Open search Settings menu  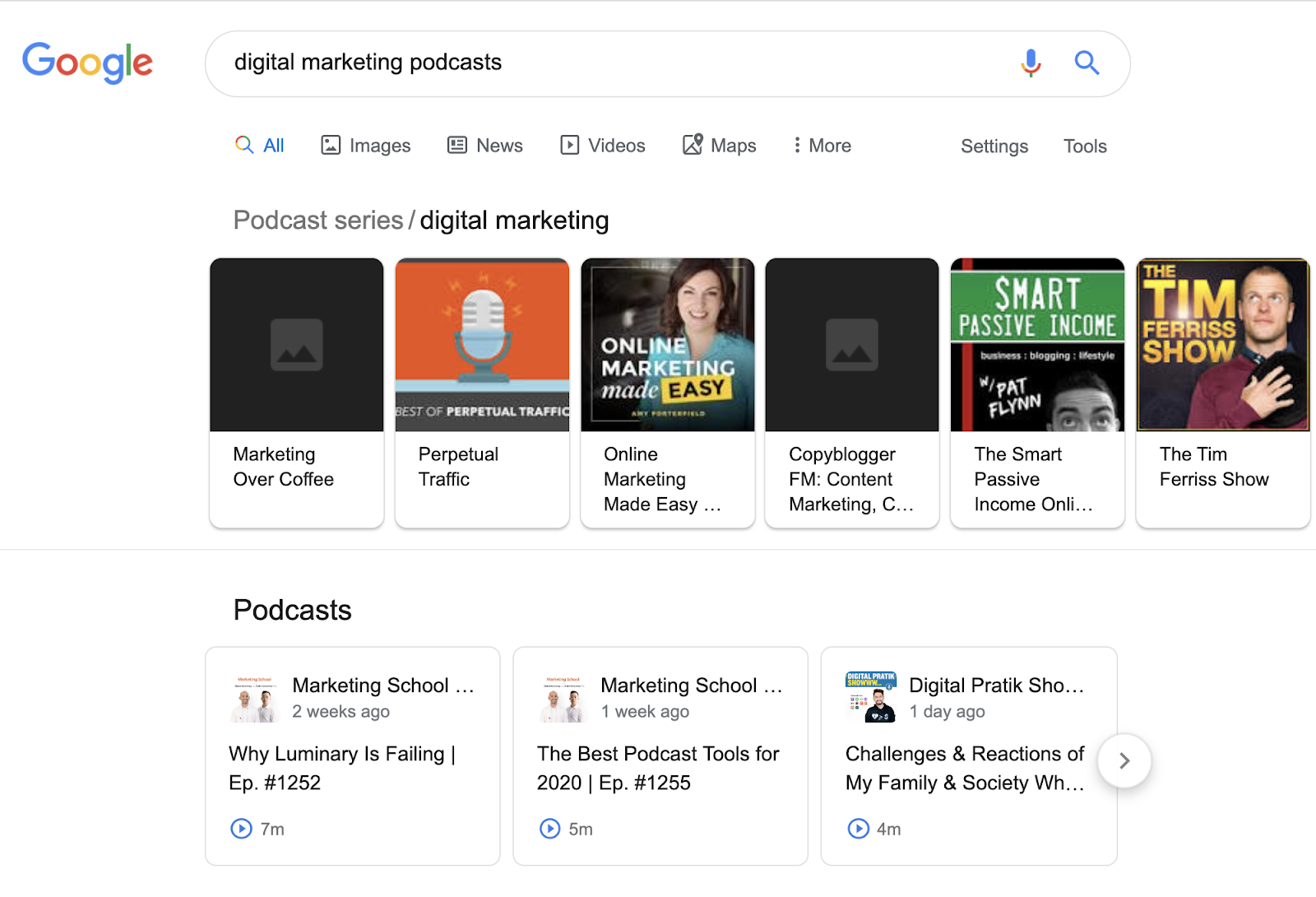[x=994, y=146]
